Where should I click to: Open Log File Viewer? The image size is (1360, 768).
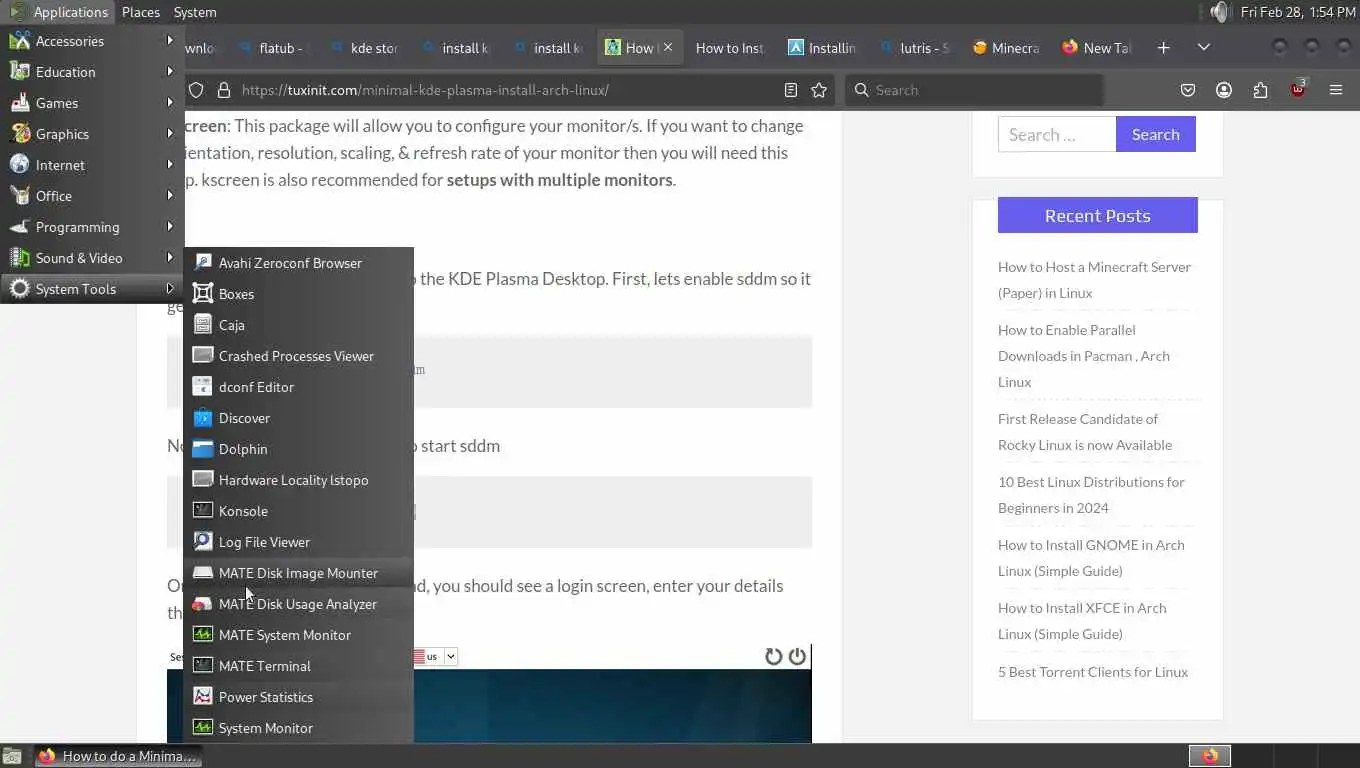tap(298, 542)
